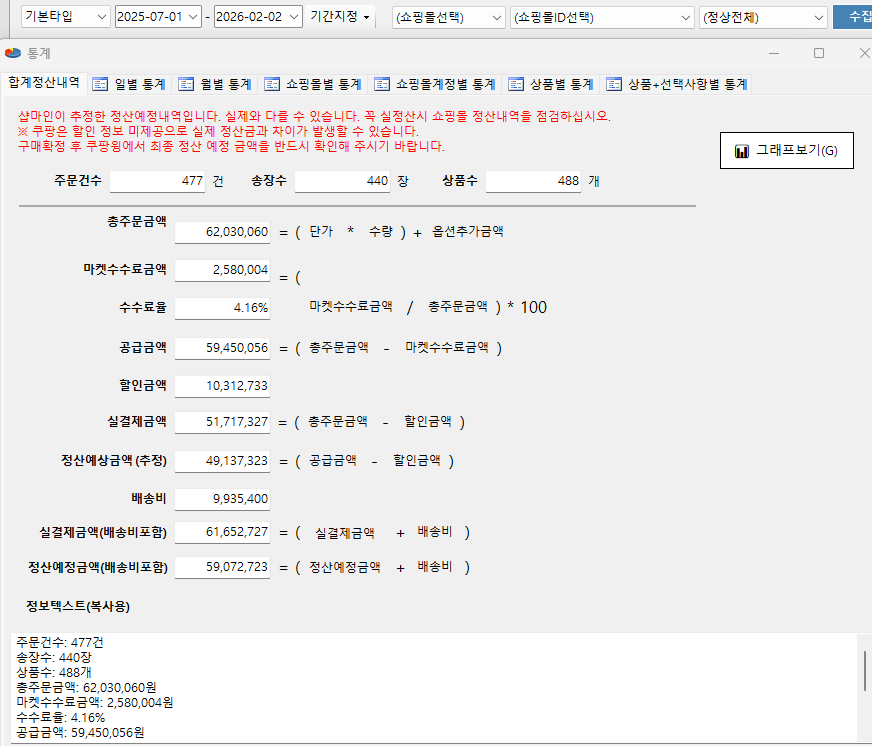Click the chart icon on 그래프보기 button
The height and width of the screenshot is (746, 872).
[x=742, y=151]
